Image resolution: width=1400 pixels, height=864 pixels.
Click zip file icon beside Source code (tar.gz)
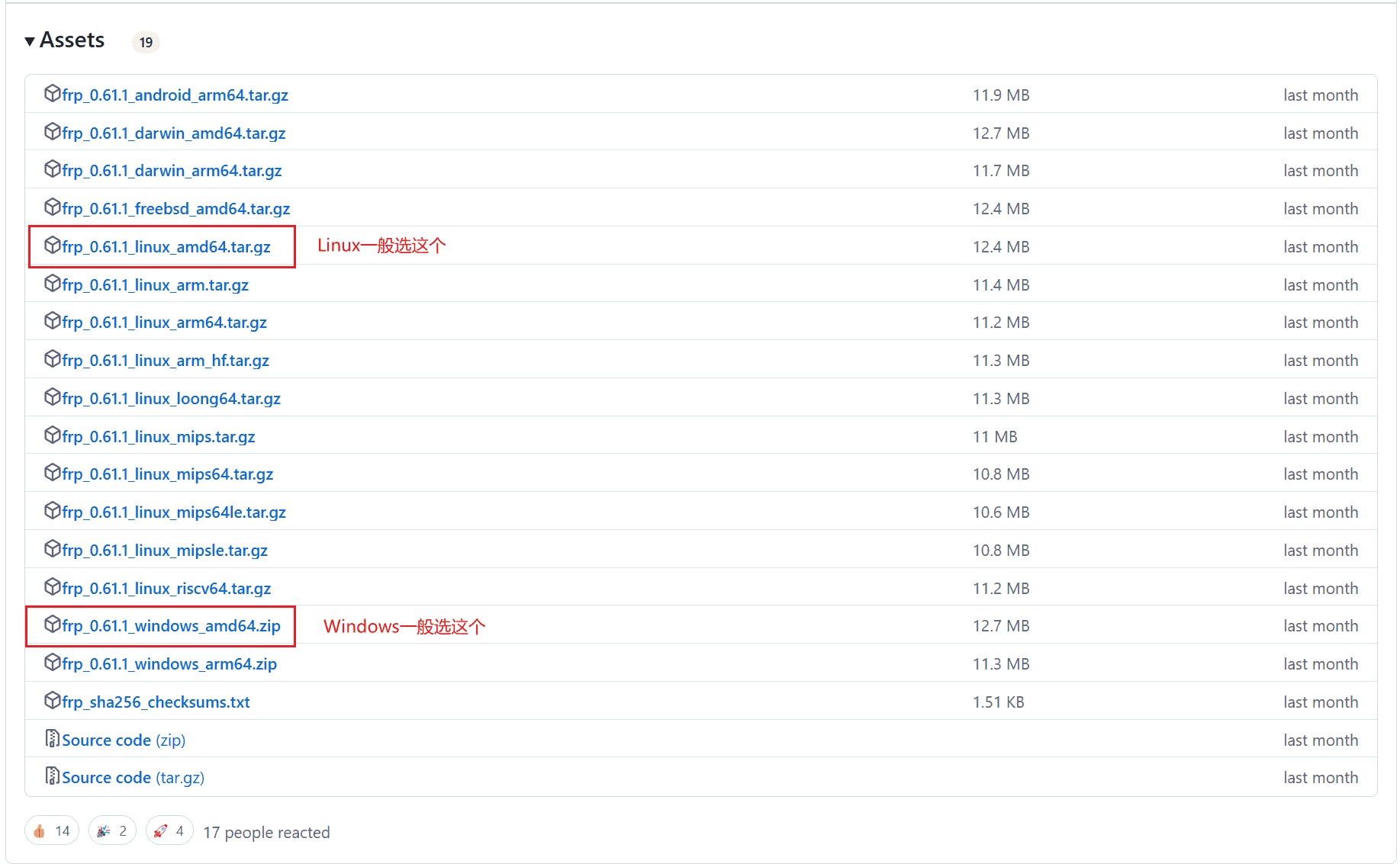point(52,776)
